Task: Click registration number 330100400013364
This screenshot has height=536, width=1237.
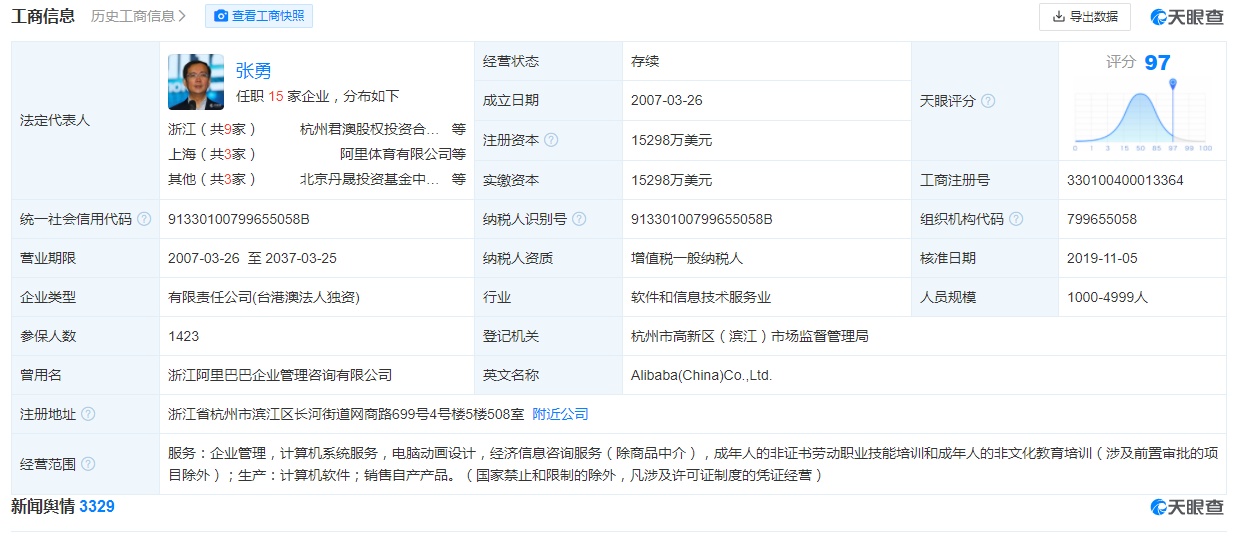Action: [x=1125, y=180]
